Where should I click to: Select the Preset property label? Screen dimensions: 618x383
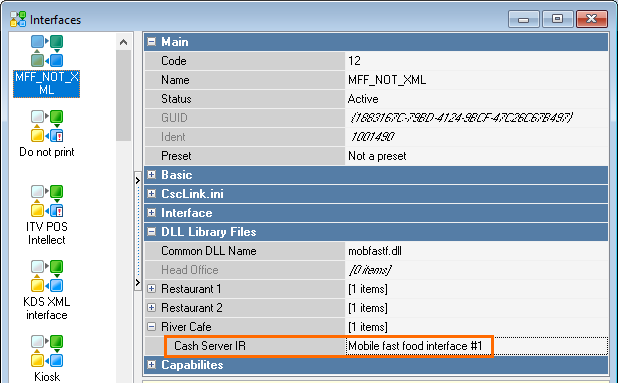point(176,156)
